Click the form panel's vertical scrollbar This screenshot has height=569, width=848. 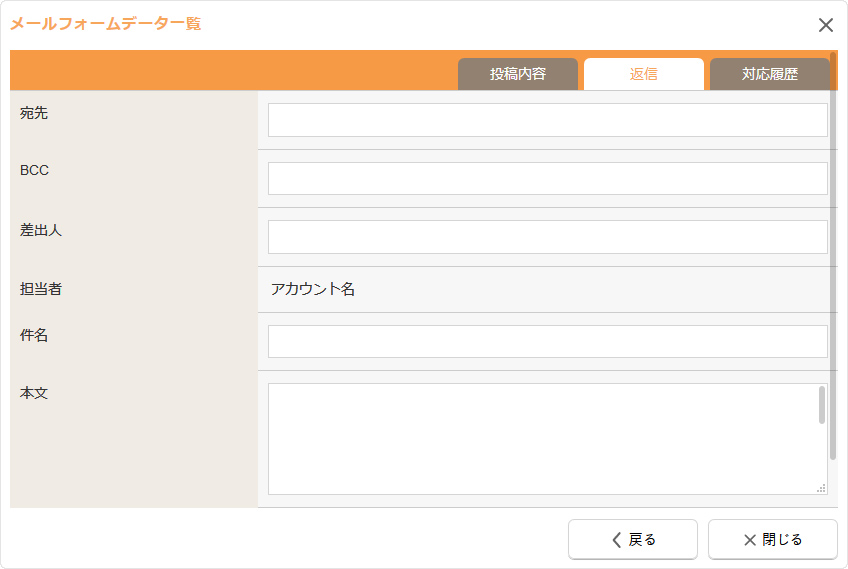pos(833,260)
